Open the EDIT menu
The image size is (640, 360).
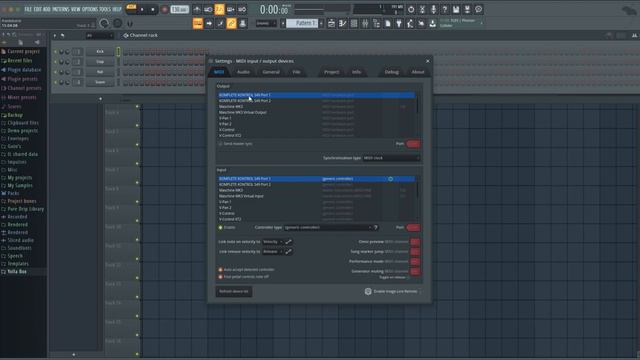click(x=38, y=9)
